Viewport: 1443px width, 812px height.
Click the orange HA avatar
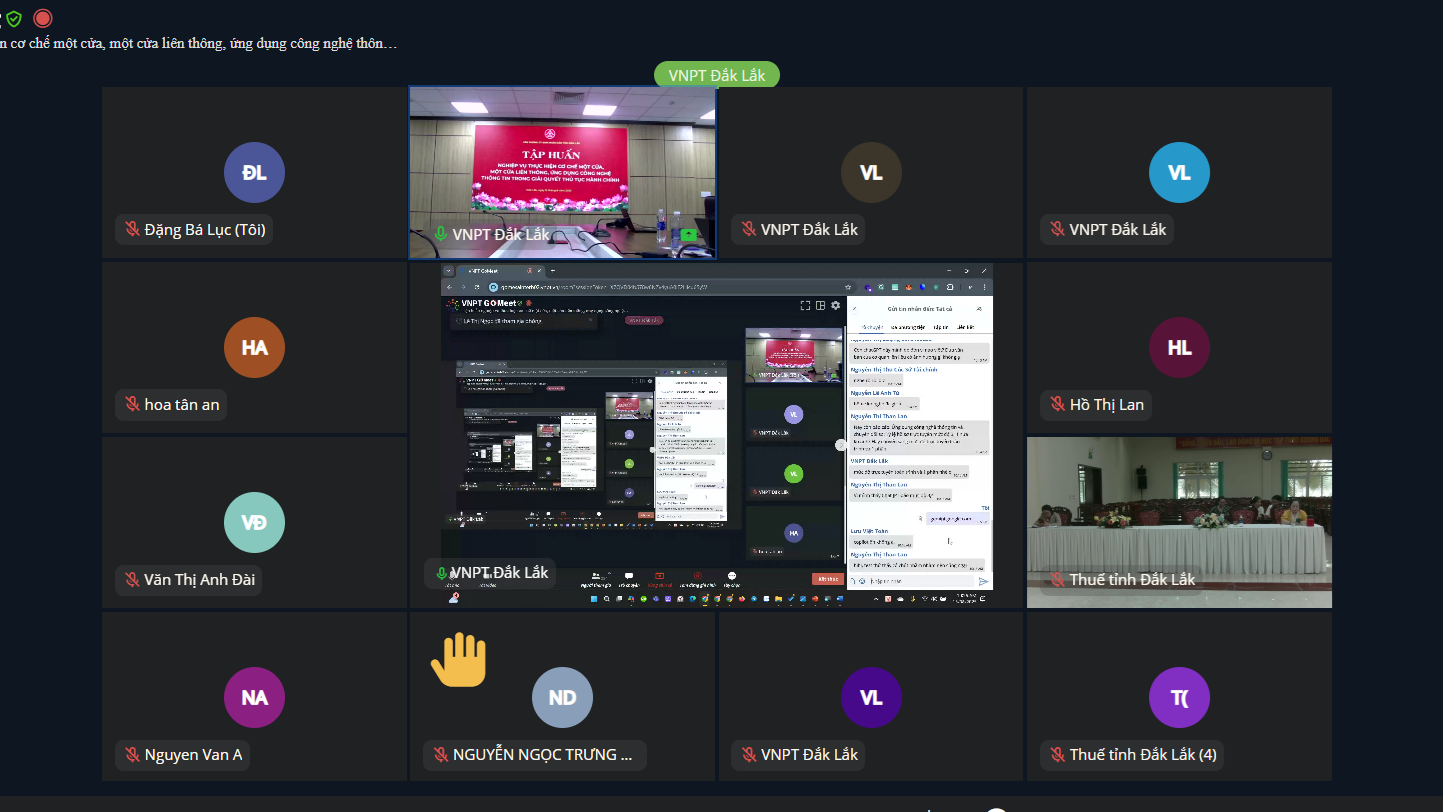coord(254,348)
